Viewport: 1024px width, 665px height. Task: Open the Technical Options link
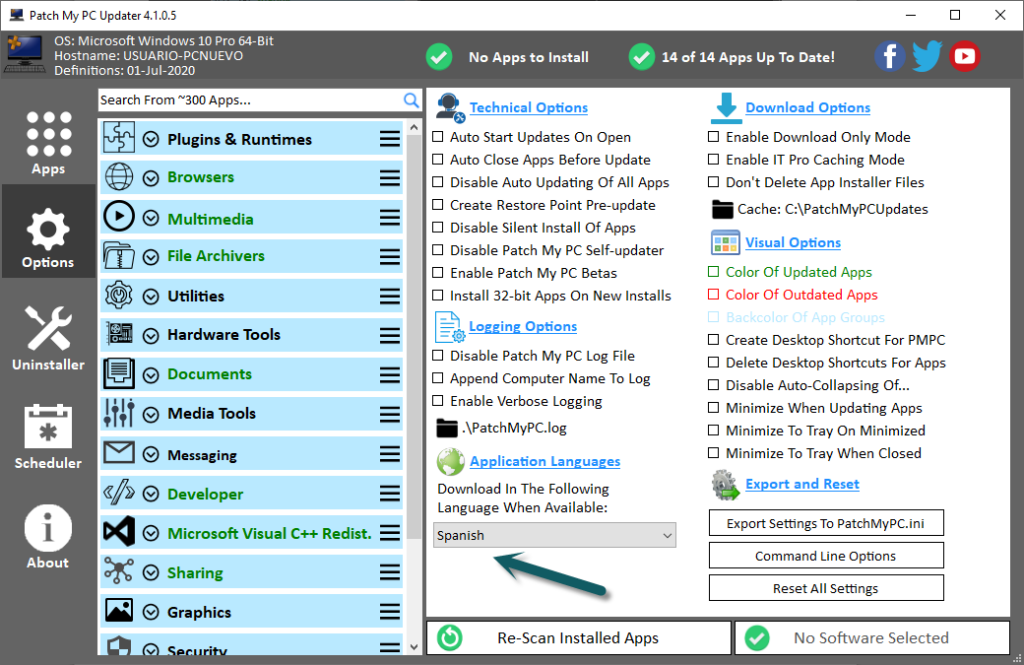tap(528, 107)
